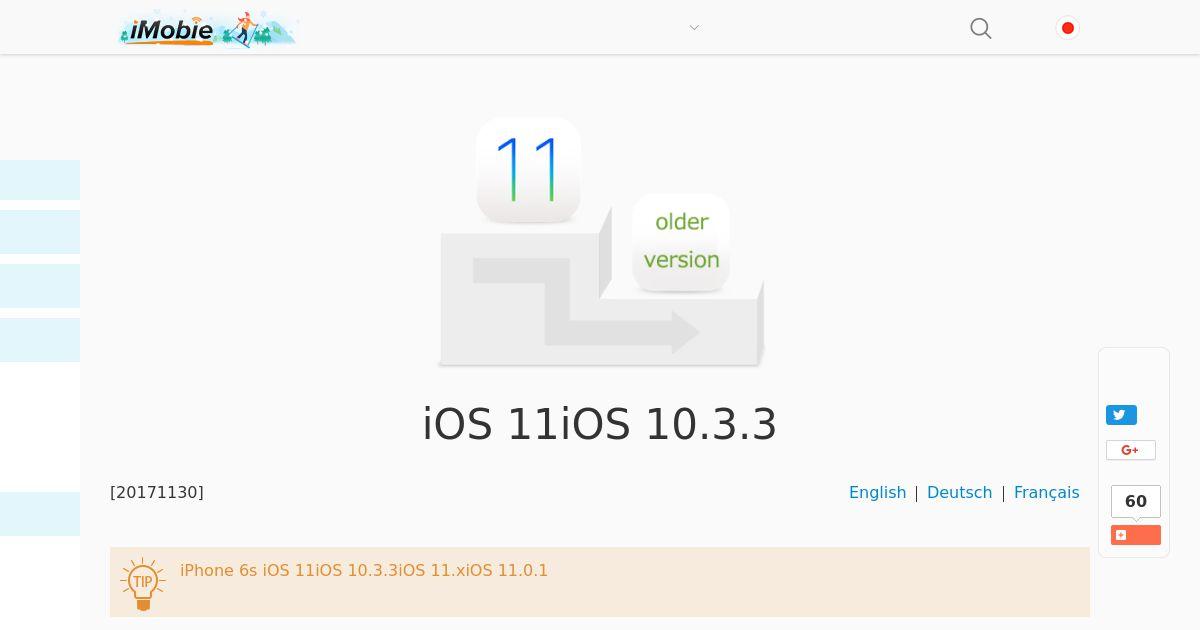Click the iOS 11 app tile image

[x=529, y=170]
